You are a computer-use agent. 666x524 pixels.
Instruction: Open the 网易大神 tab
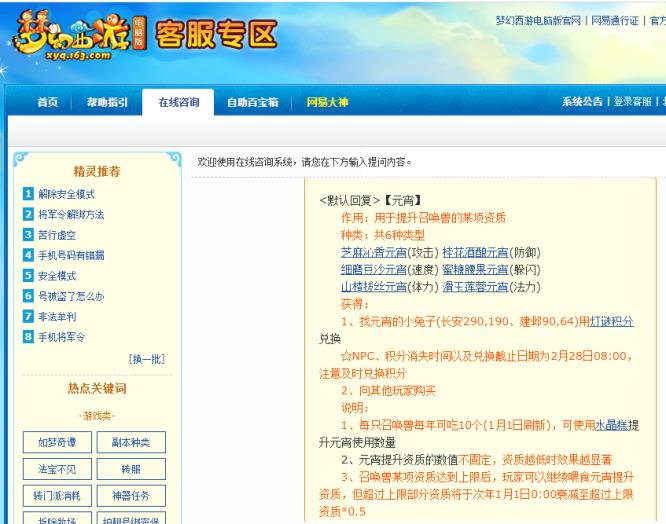[x=327, y=102]
